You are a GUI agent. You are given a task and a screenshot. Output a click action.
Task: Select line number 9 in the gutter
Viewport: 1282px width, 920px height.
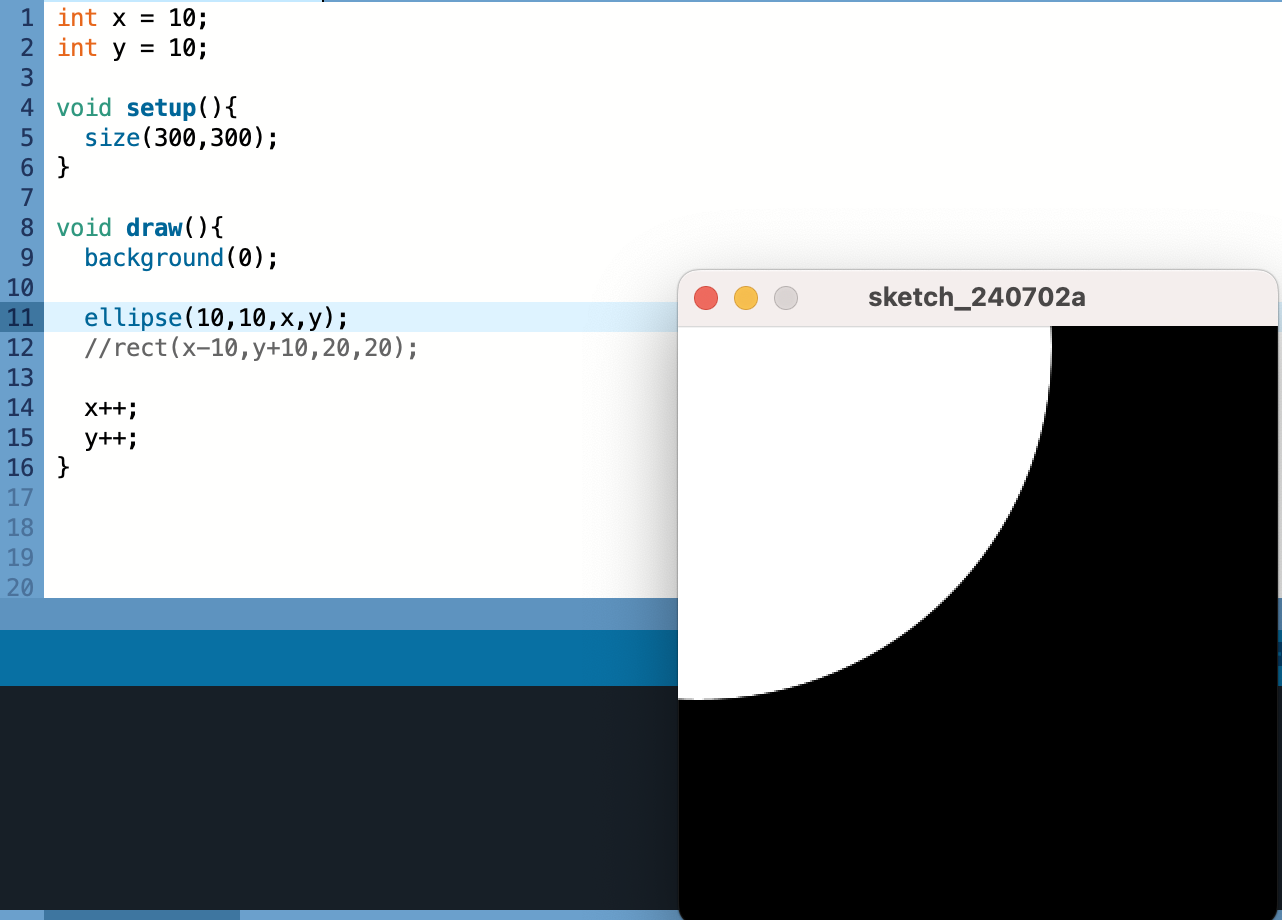[x=26, y=258]
